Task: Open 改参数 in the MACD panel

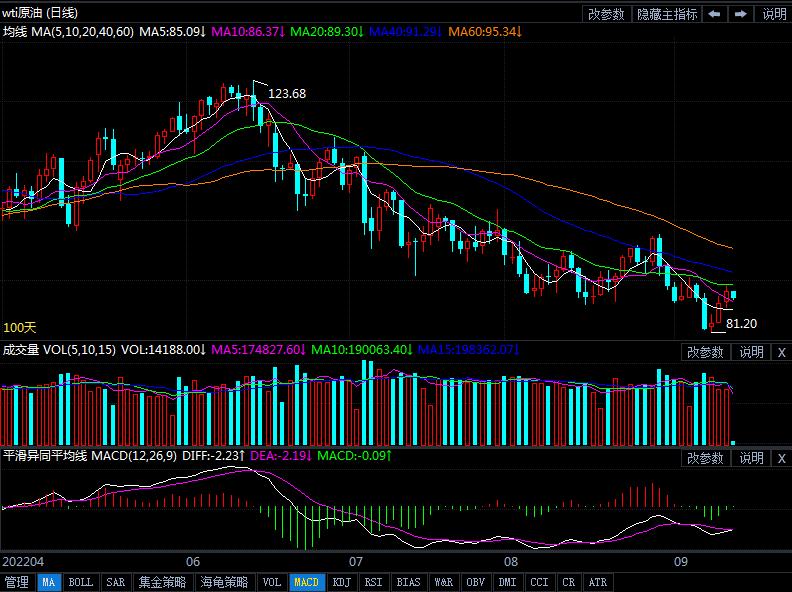Action: tap(705, 458)
